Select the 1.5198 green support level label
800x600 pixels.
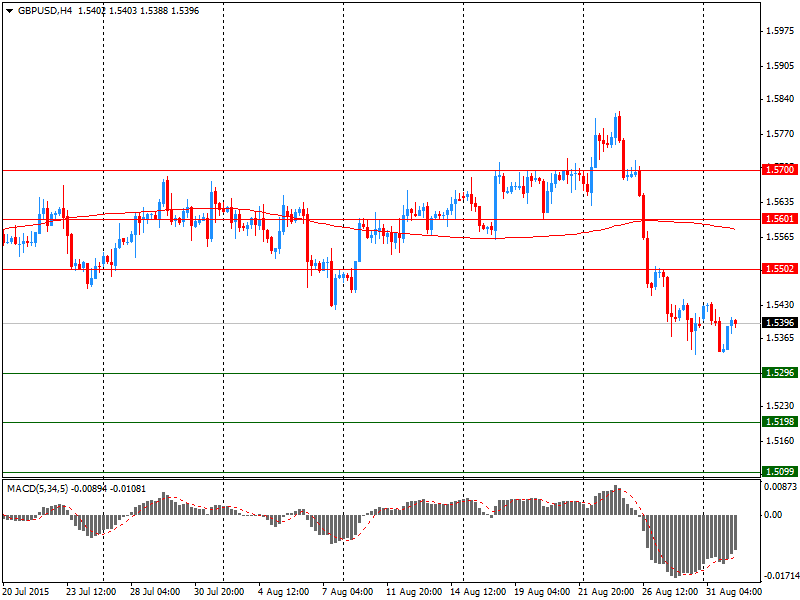(780, 421)
